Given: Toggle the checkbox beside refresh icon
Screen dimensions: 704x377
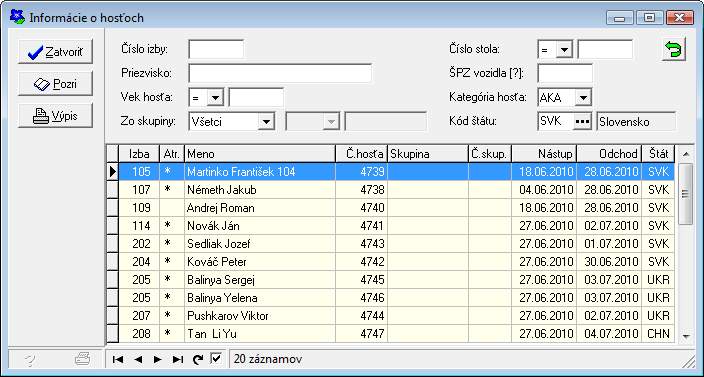Looking at the screenshot, I should pos(216,359).
